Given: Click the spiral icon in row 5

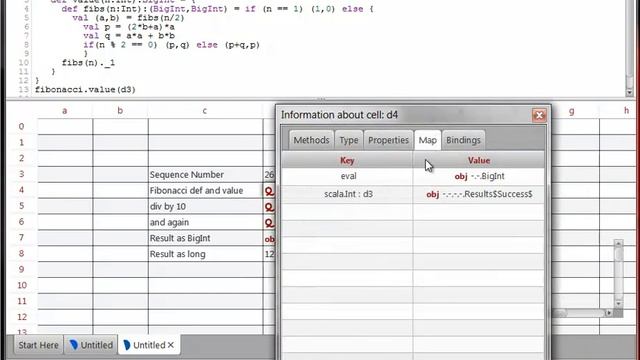Looking at the screenshot, I should pyautogui.click(x=269, y=207).
